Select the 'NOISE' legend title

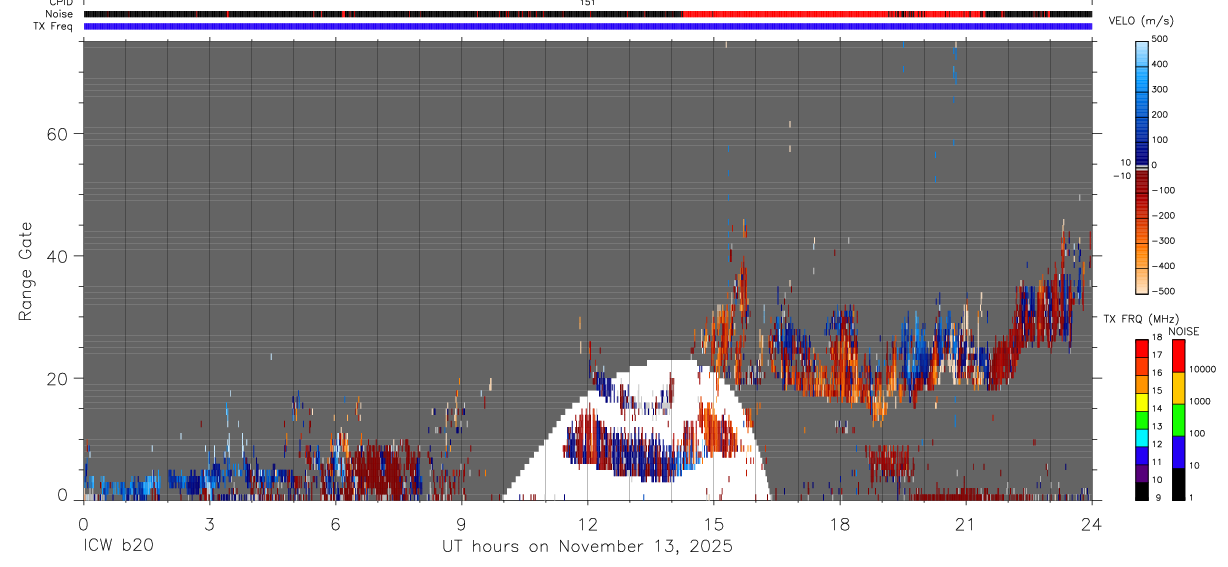[1183, 331]
